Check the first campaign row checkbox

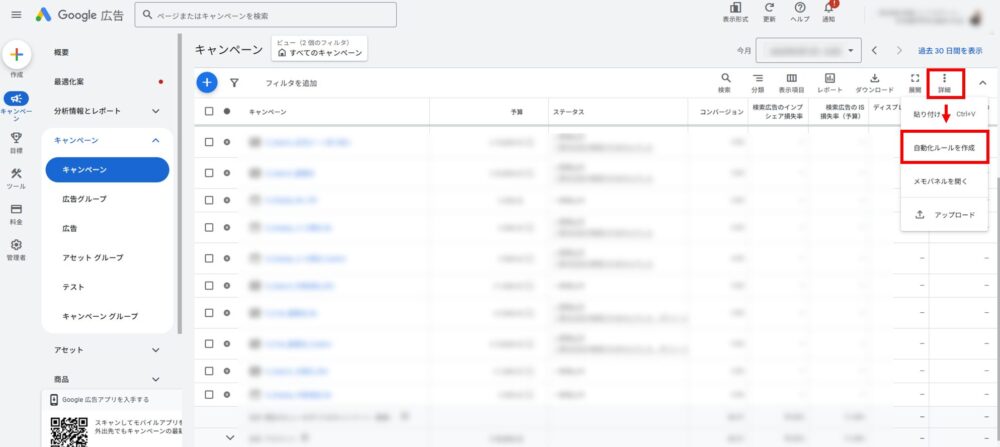pyautogui.click(x=209, y=143)
